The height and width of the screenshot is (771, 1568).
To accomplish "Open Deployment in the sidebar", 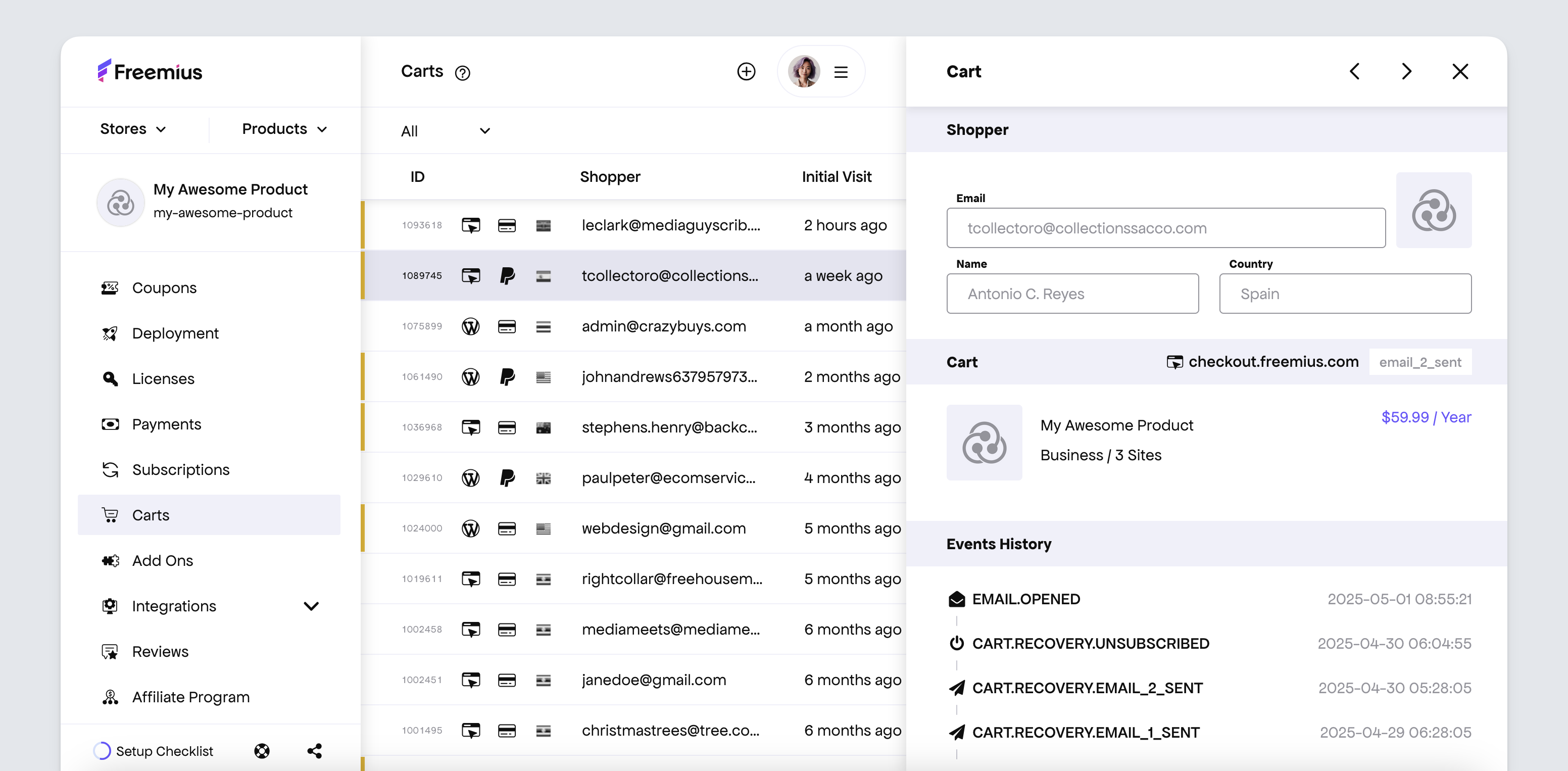I will pyautogui.click(x=209, y=333).
